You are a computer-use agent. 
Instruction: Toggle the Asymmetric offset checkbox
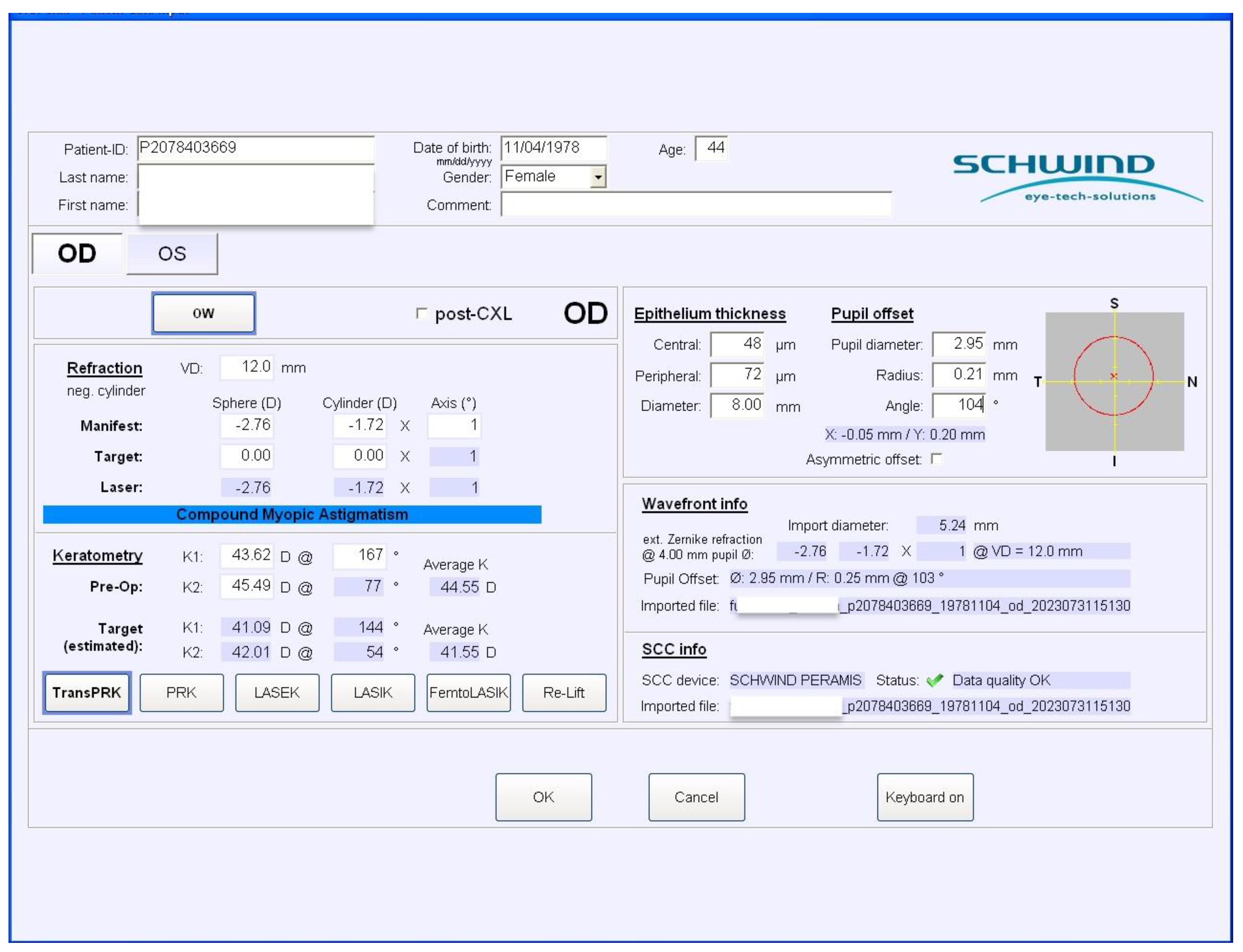(936, 458)
